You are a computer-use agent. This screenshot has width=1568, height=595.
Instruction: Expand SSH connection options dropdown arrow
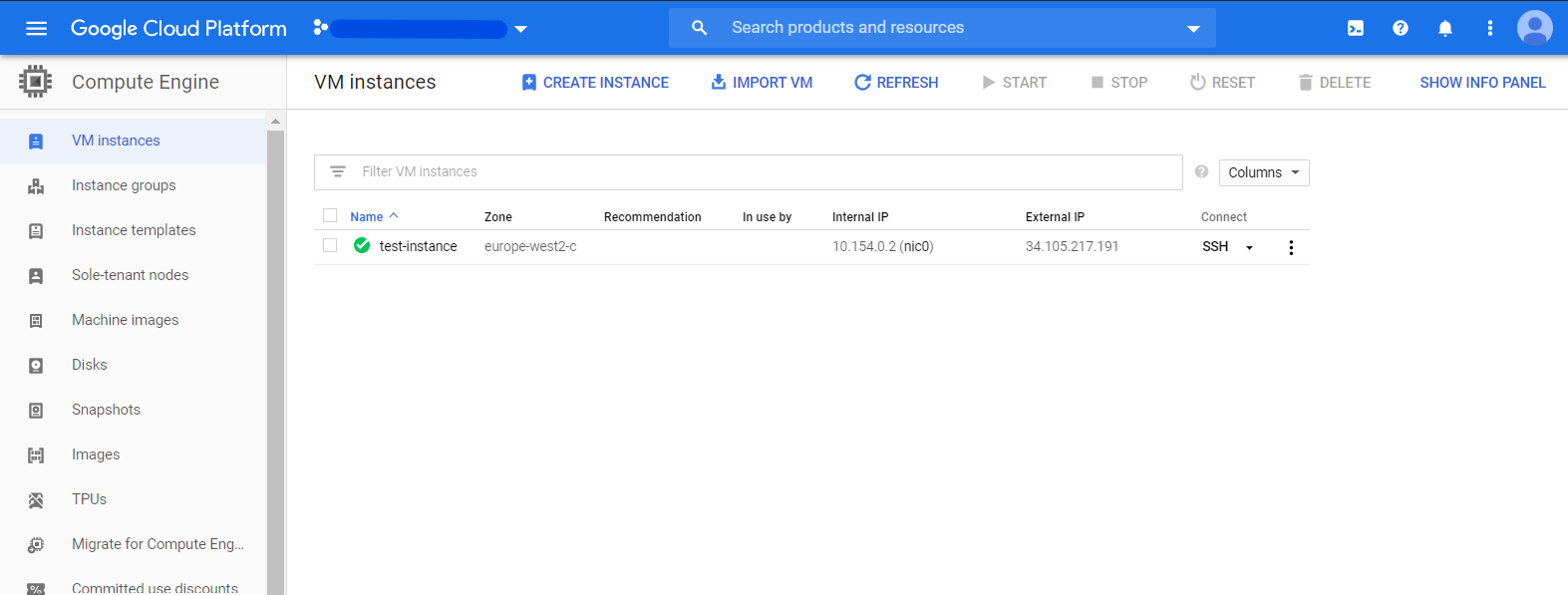point(1249,247)
